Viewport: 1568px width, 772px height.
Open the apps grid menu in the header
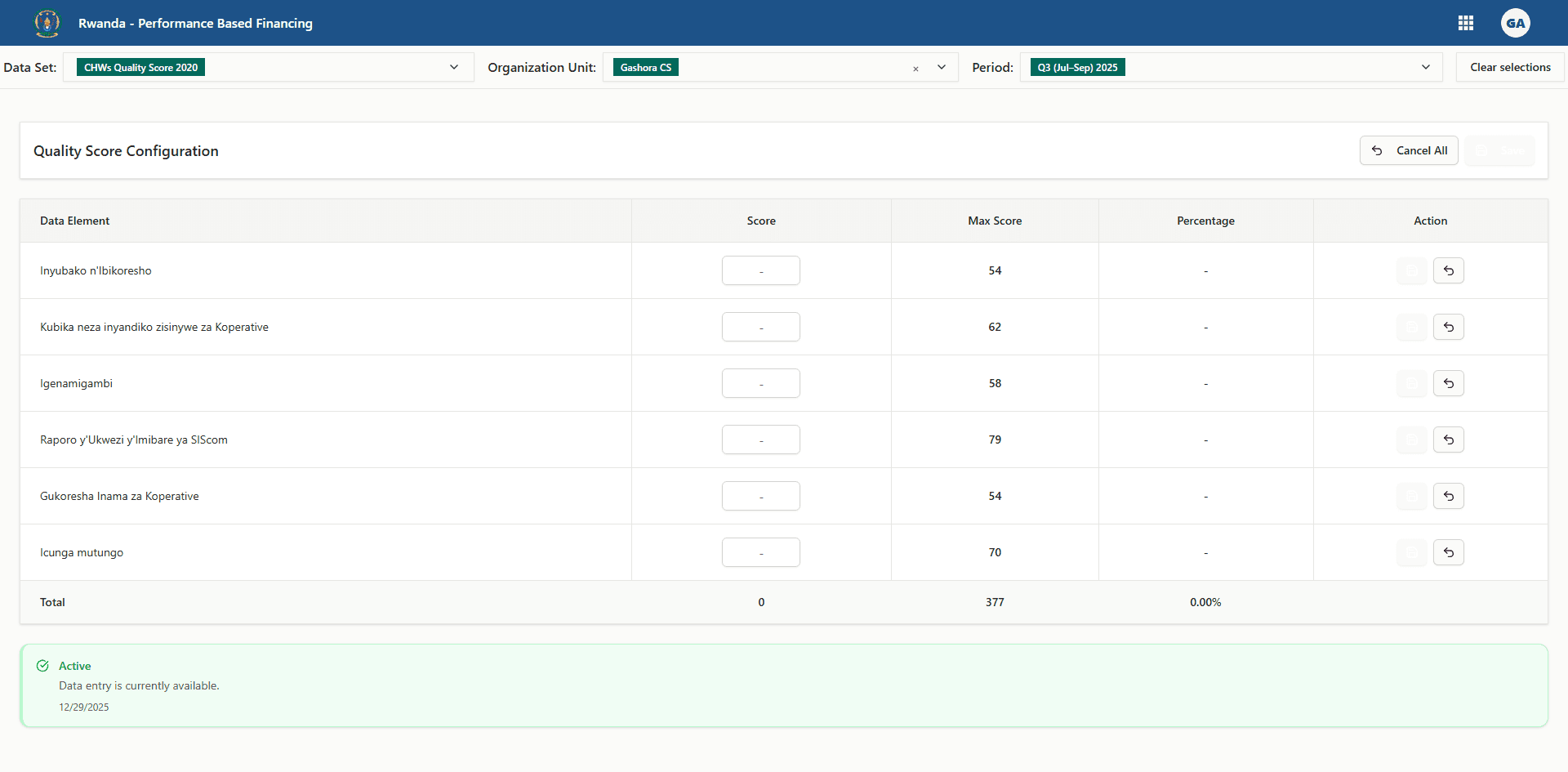point(1466,23)
